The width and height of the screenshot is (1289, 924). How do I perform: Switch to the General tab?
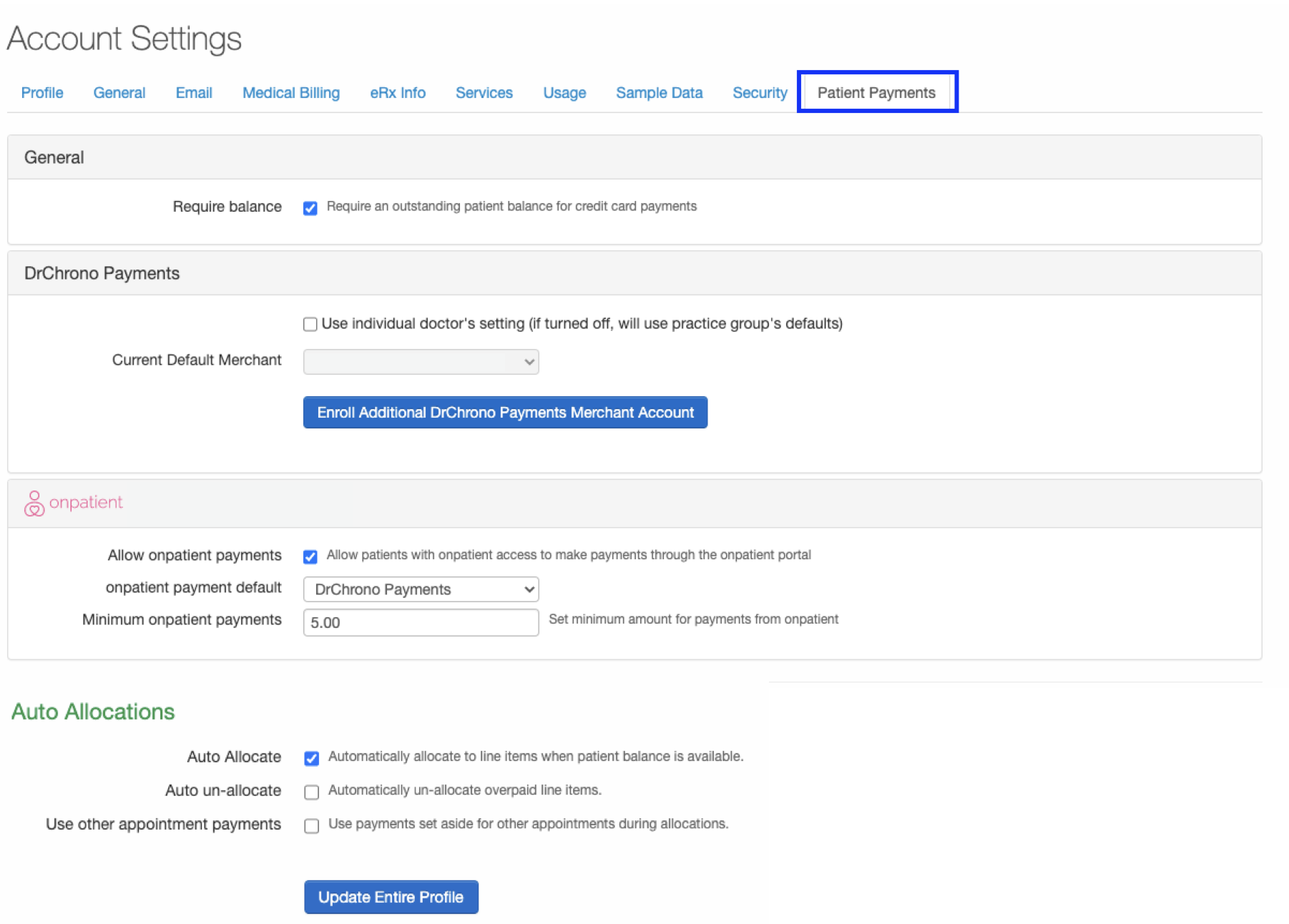pyautogui.click(x=119, y=93)
